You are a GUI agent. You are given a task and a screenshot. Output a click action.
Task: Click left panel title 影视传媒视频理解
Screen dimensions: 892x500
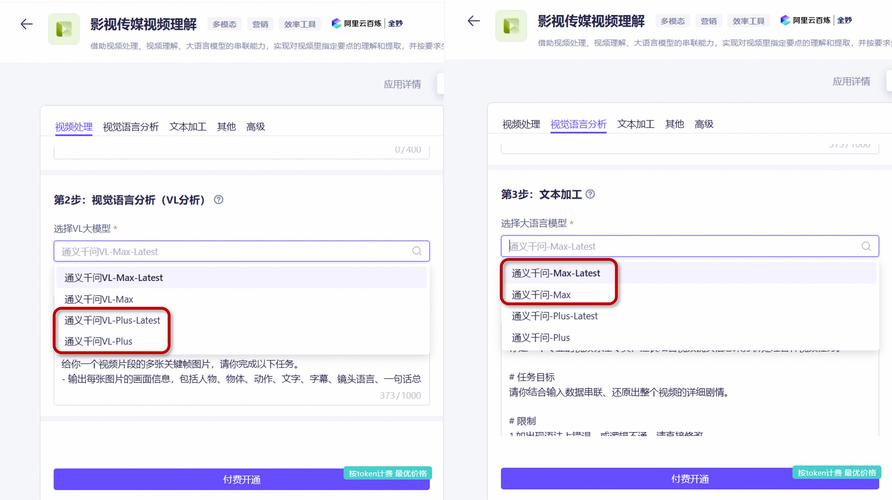143,24
